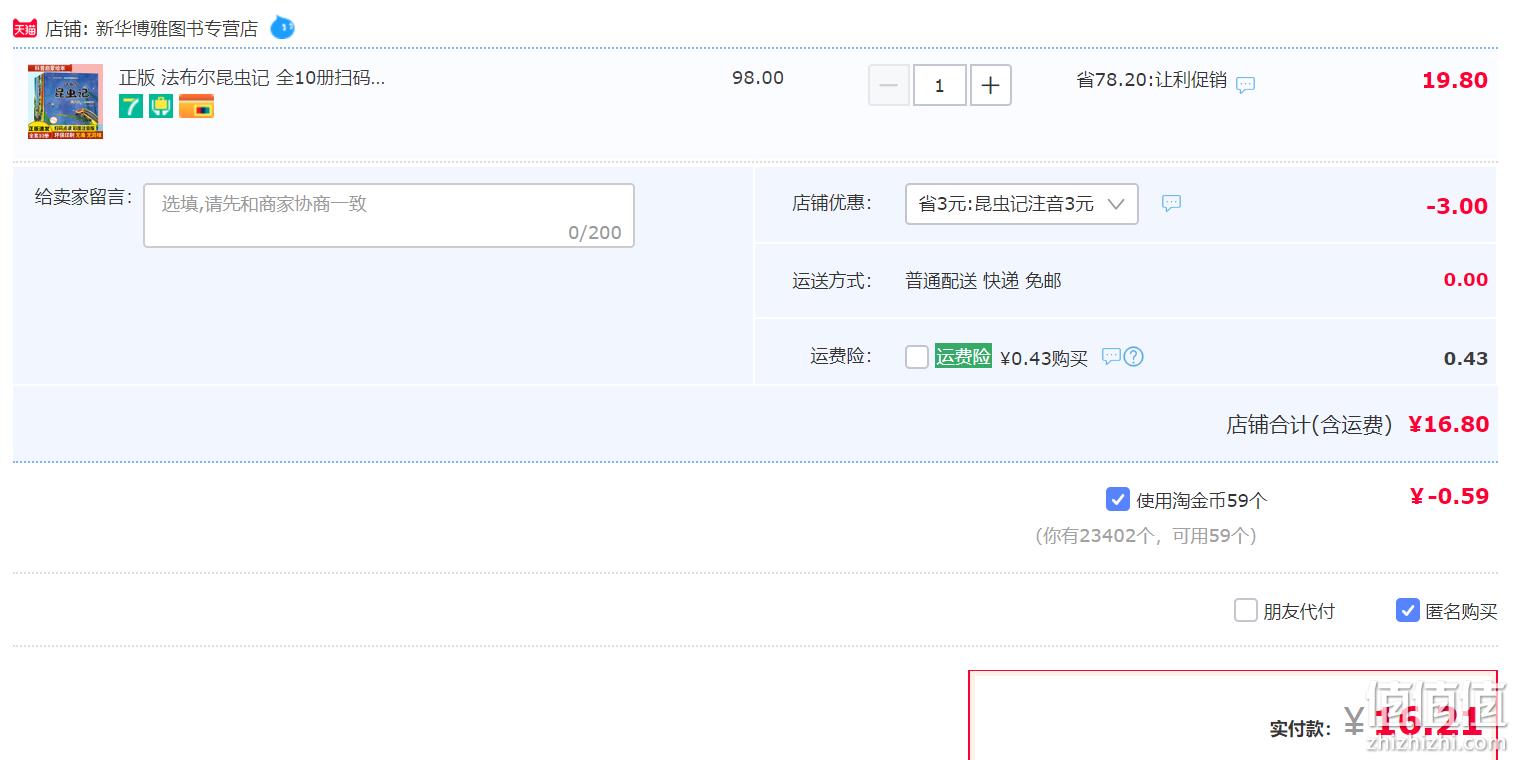This screenshot has width=1516, height=760.
Task: Uncheck the 匿名购买 checkbox
Action: (x=1408, y=610)
